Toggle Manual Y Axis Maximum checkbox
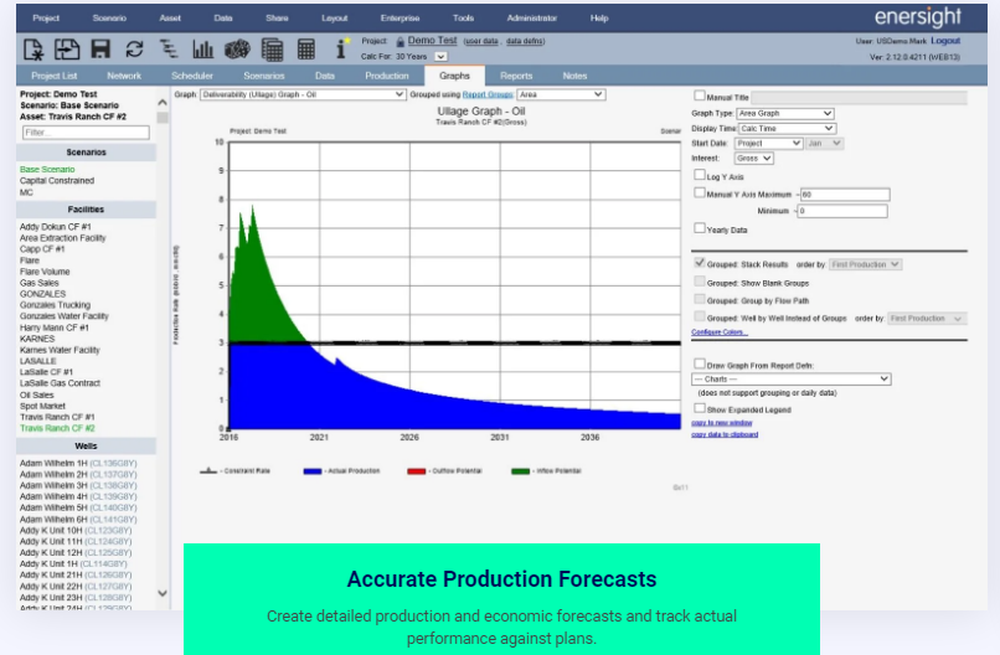The height and width of the screenshot is (655, 1000). coord(700,193)
